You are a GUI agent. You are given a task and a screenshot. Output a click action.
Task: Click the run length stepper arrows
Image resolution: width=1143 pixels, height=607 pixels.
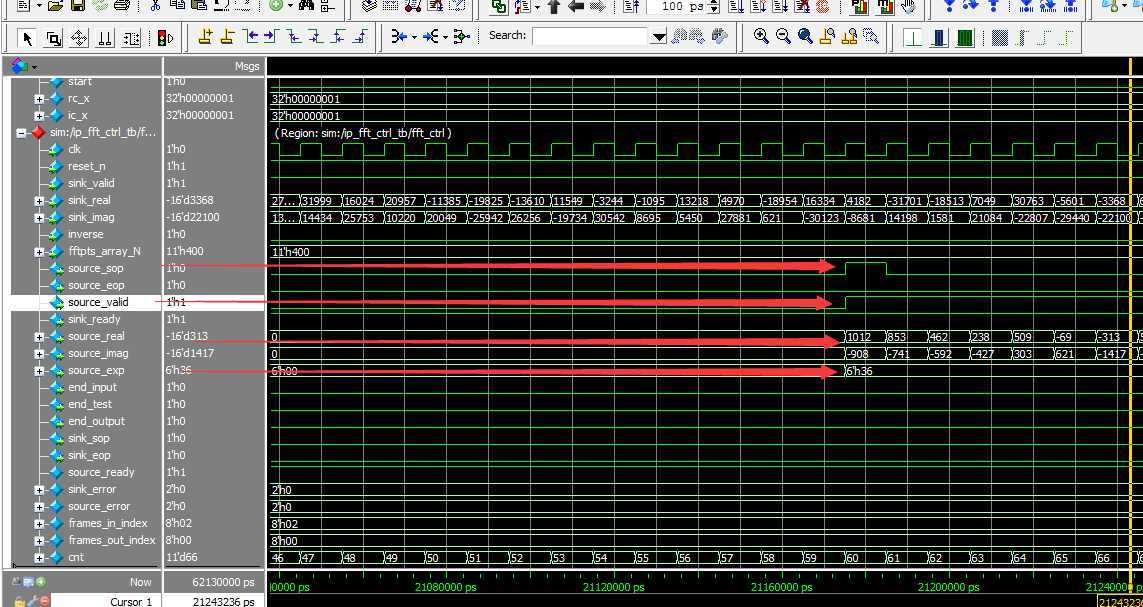[x=714, y=7]
